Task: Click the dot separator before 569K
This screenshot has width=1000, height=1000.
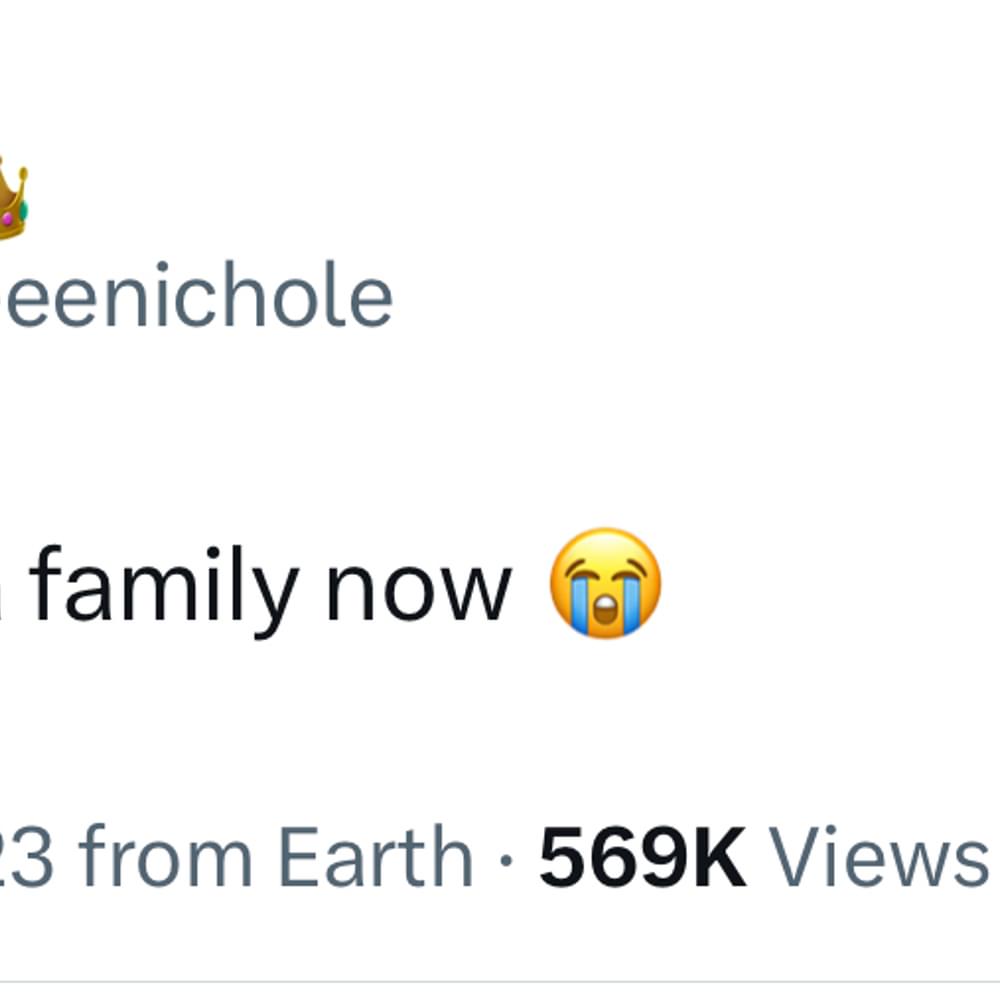Action: point(508,858)
